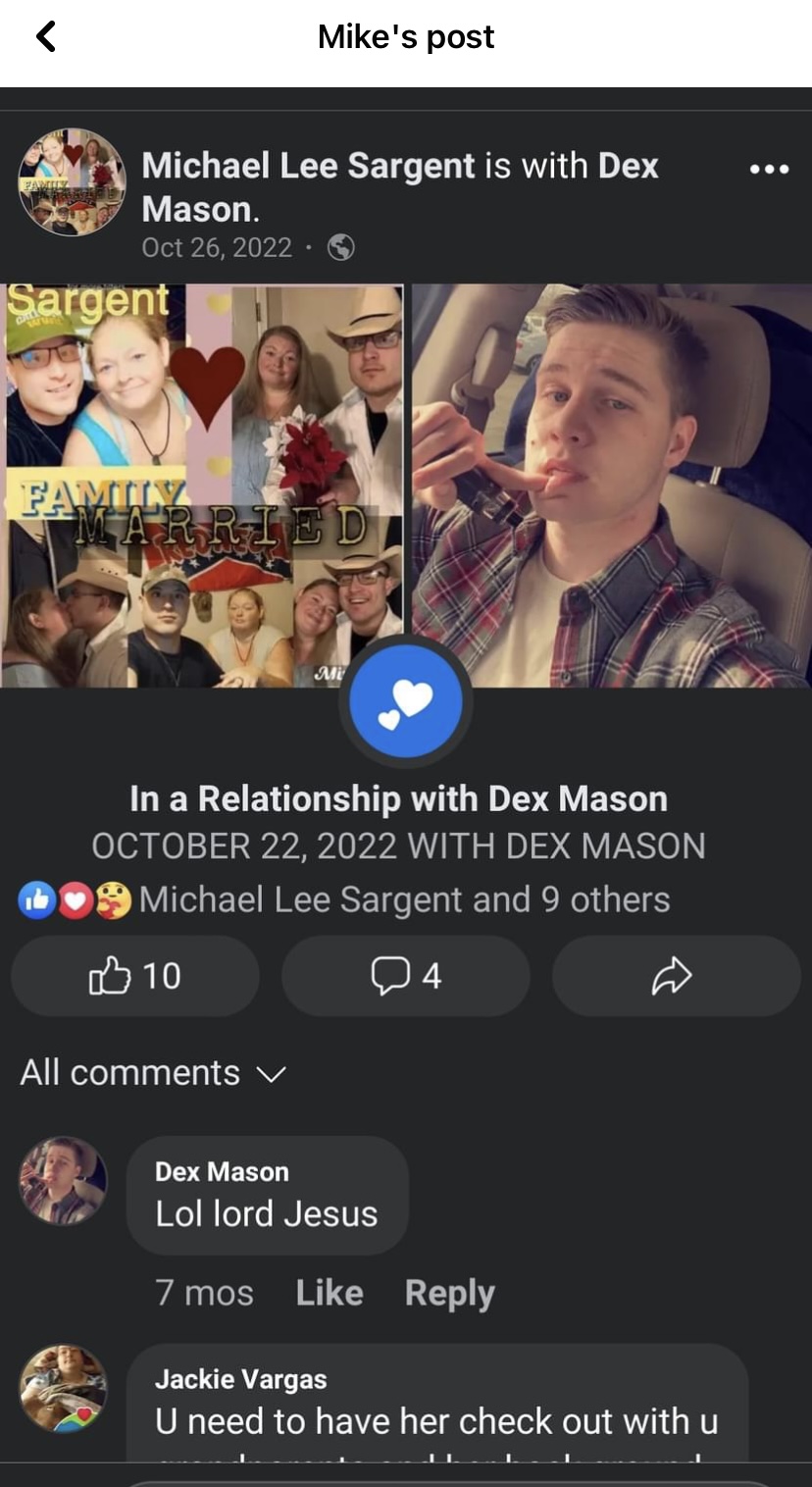Open Jackie Vargas comment avatar
The width and height of the screenshot is (812, 1487).
pyautogui.click(x=63, y=1389)
